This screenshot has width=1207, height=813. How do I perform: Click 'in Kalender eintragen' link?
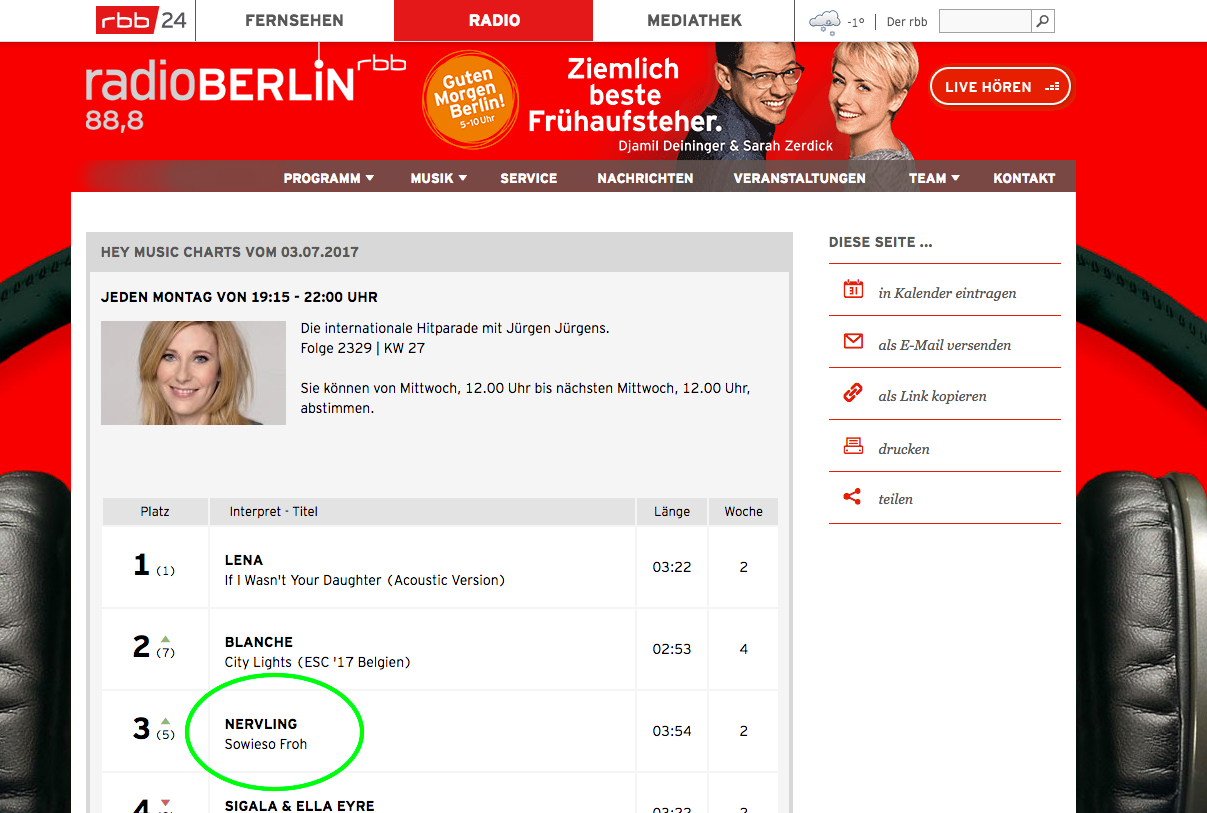(947, 293)
